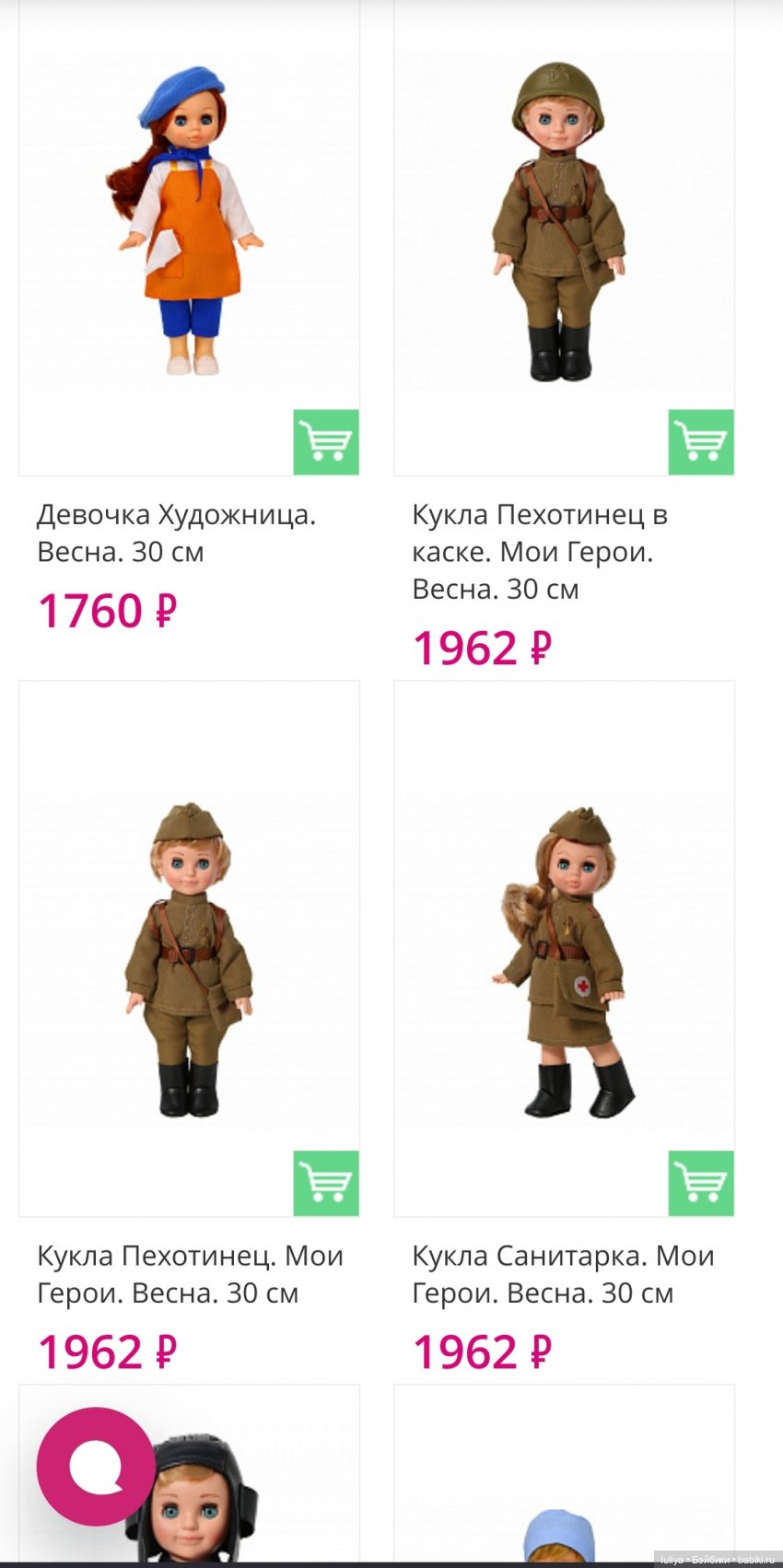Open 'Кукла Санитарка. Мои Герои' title link

pyautogui.click(x=563, y=1274)
